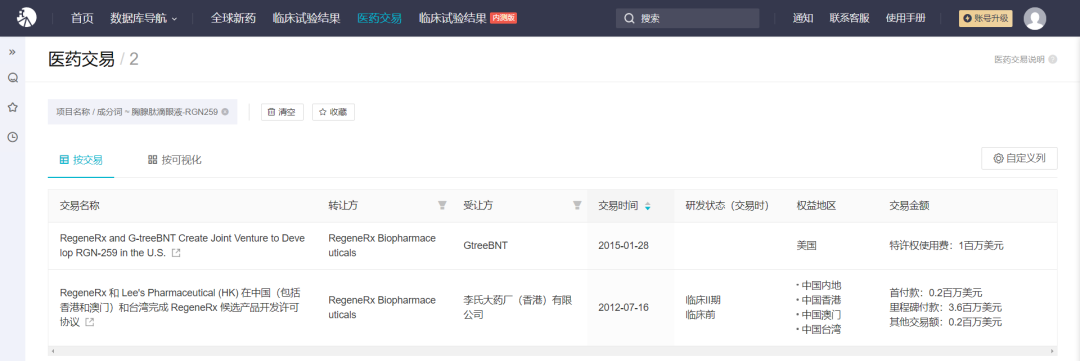Click the 中国澳门 region entry
The width and height of the screenshot is (1080, 361).
pyautogui.click(x=820, y=315)
